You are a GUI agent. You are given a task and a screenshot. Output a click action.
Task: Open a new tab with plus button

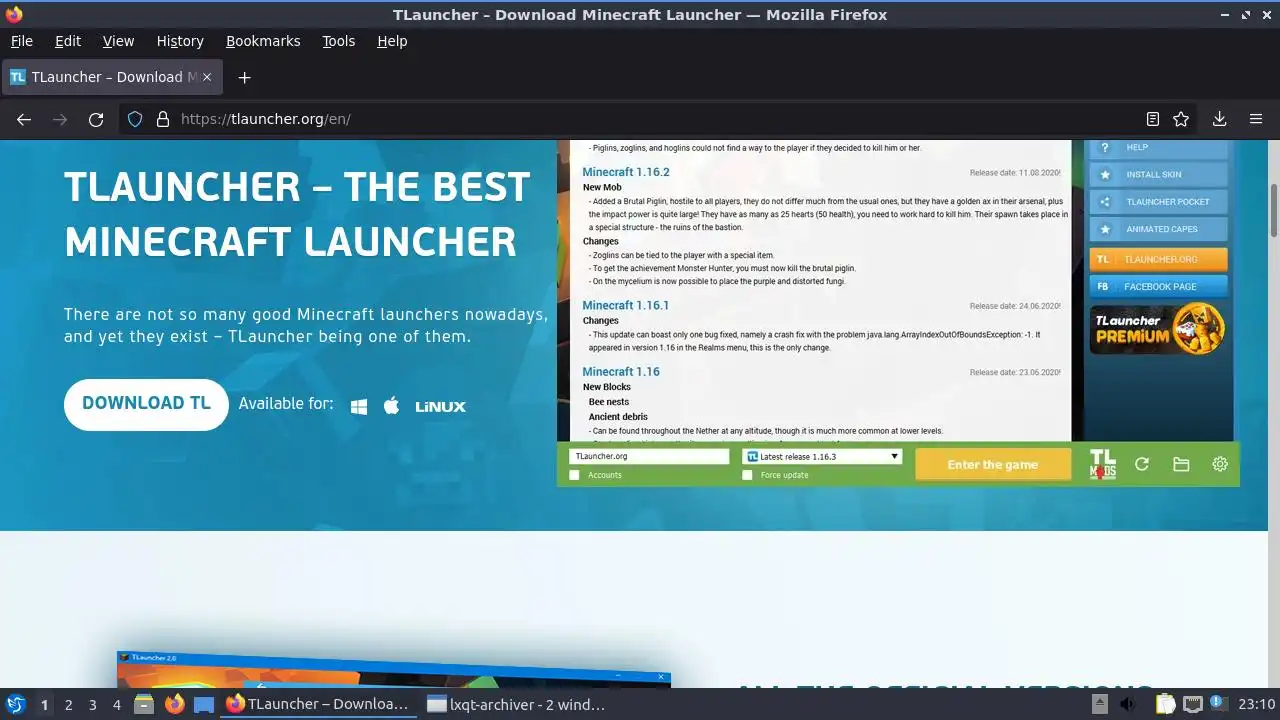(244, 77)
